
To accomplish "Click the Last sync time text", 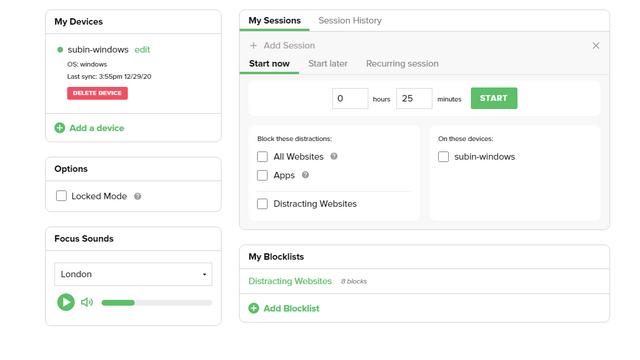I will [109, 76].
